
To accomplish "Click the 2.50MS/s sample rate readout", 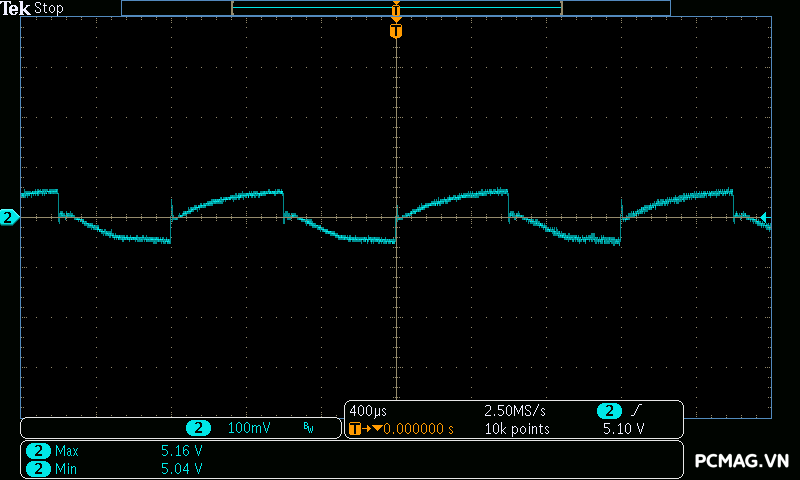I will 517,411.
